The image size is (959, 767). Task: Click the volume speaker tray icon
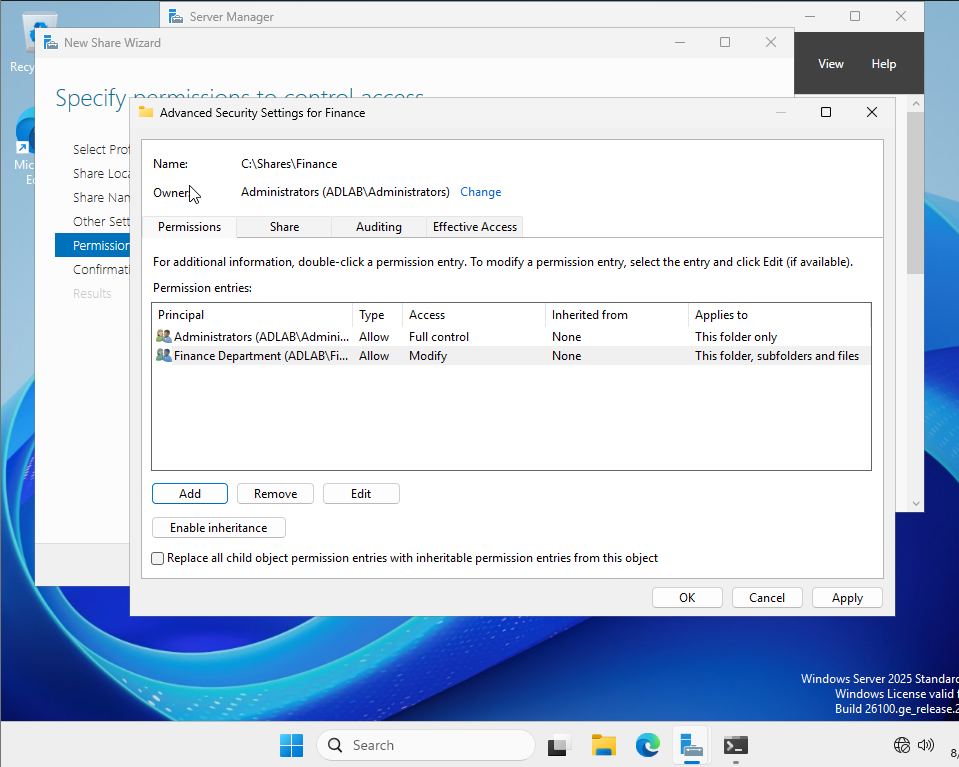point(926,745)
